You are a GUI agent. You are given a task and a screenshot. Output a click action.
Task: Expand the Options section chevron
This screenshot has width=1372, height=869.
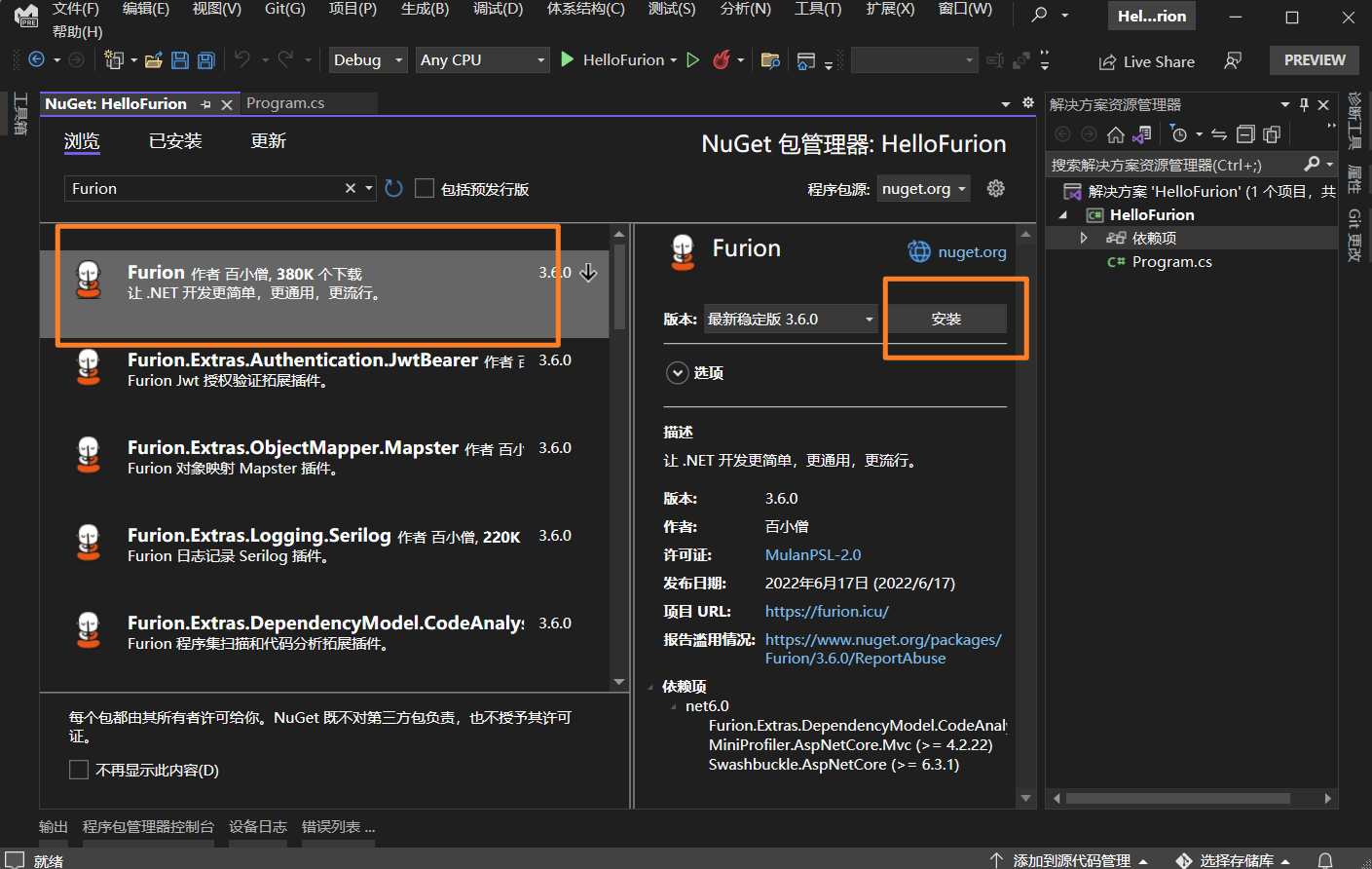click(677, 373)
